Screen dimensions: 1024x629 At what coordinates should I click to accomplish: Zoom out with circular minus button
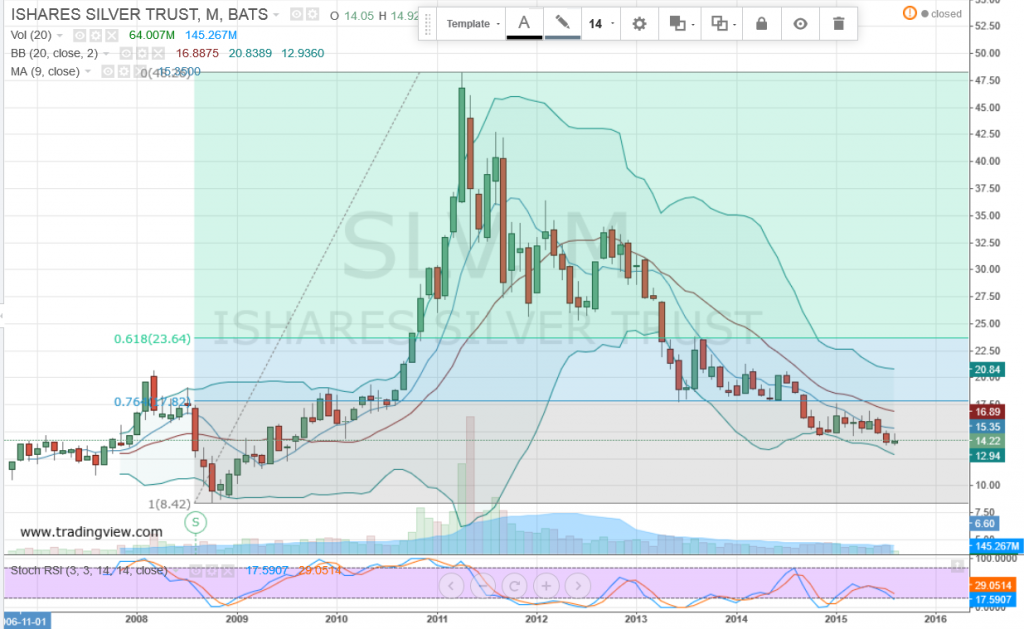483,586
